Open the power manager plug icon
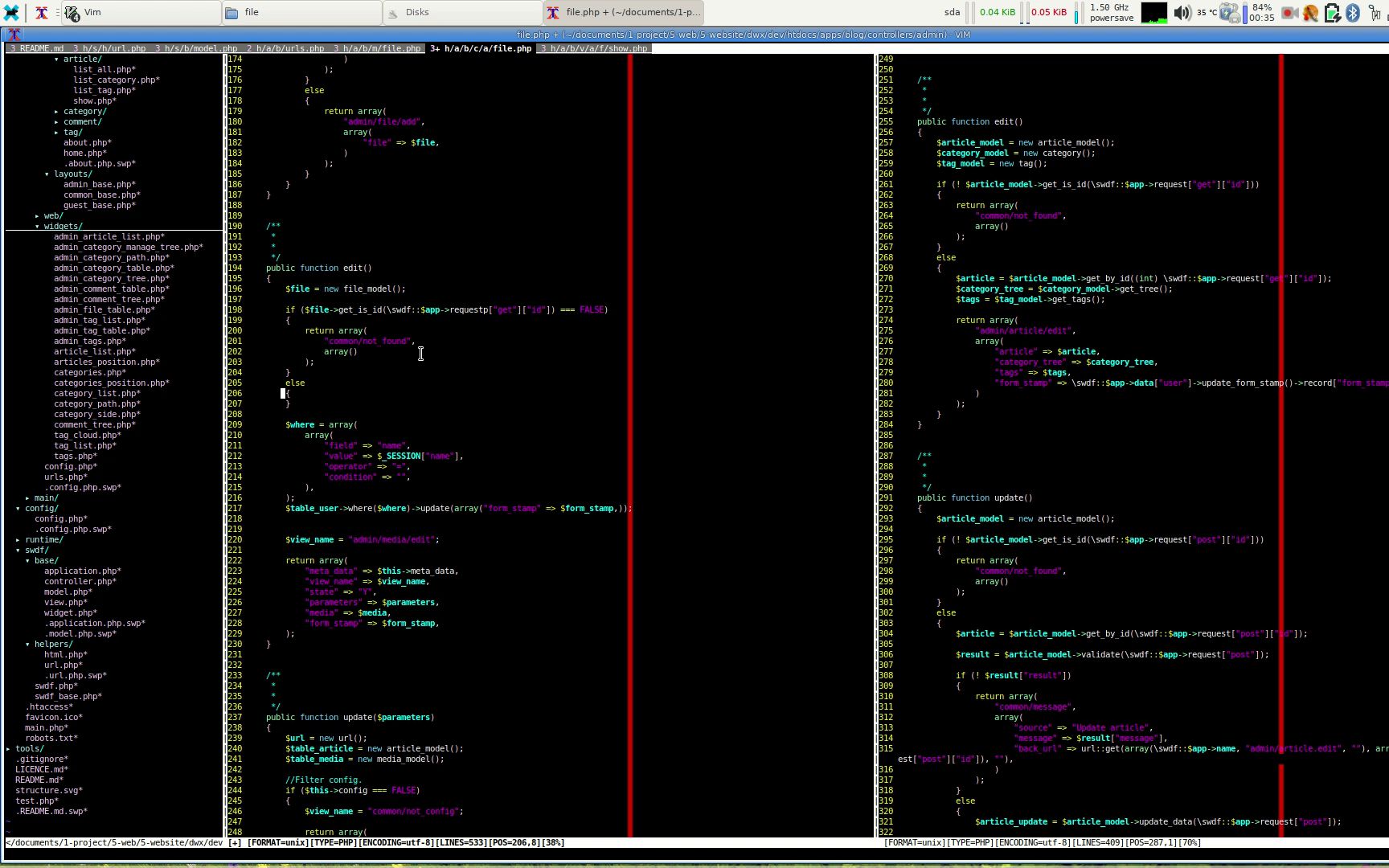This screenshot has width=1389, height=868. (x=1231, y=12)
